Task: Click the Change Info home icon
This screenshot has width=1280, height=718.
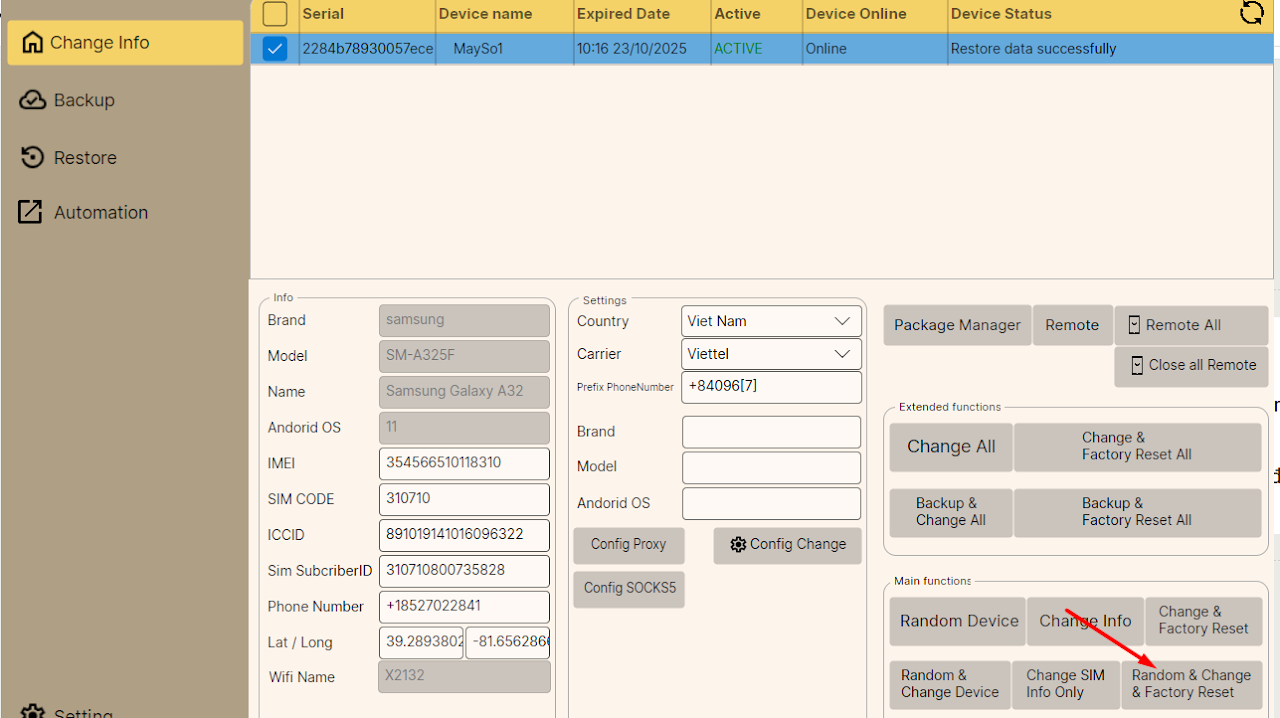Action: (x=33, y=43)
